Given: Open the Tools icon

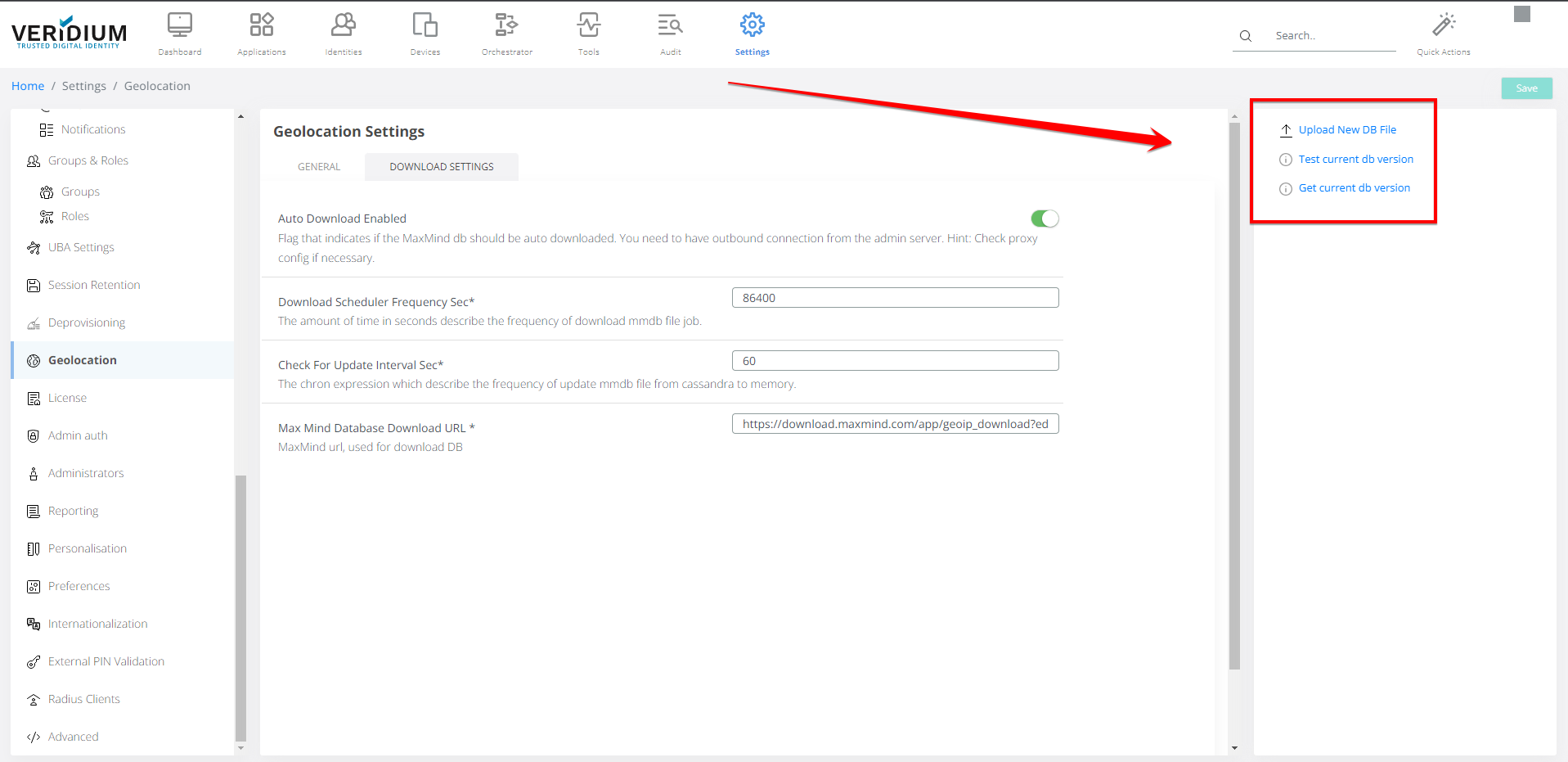Looking at the screenshot, I should (589, 25).
